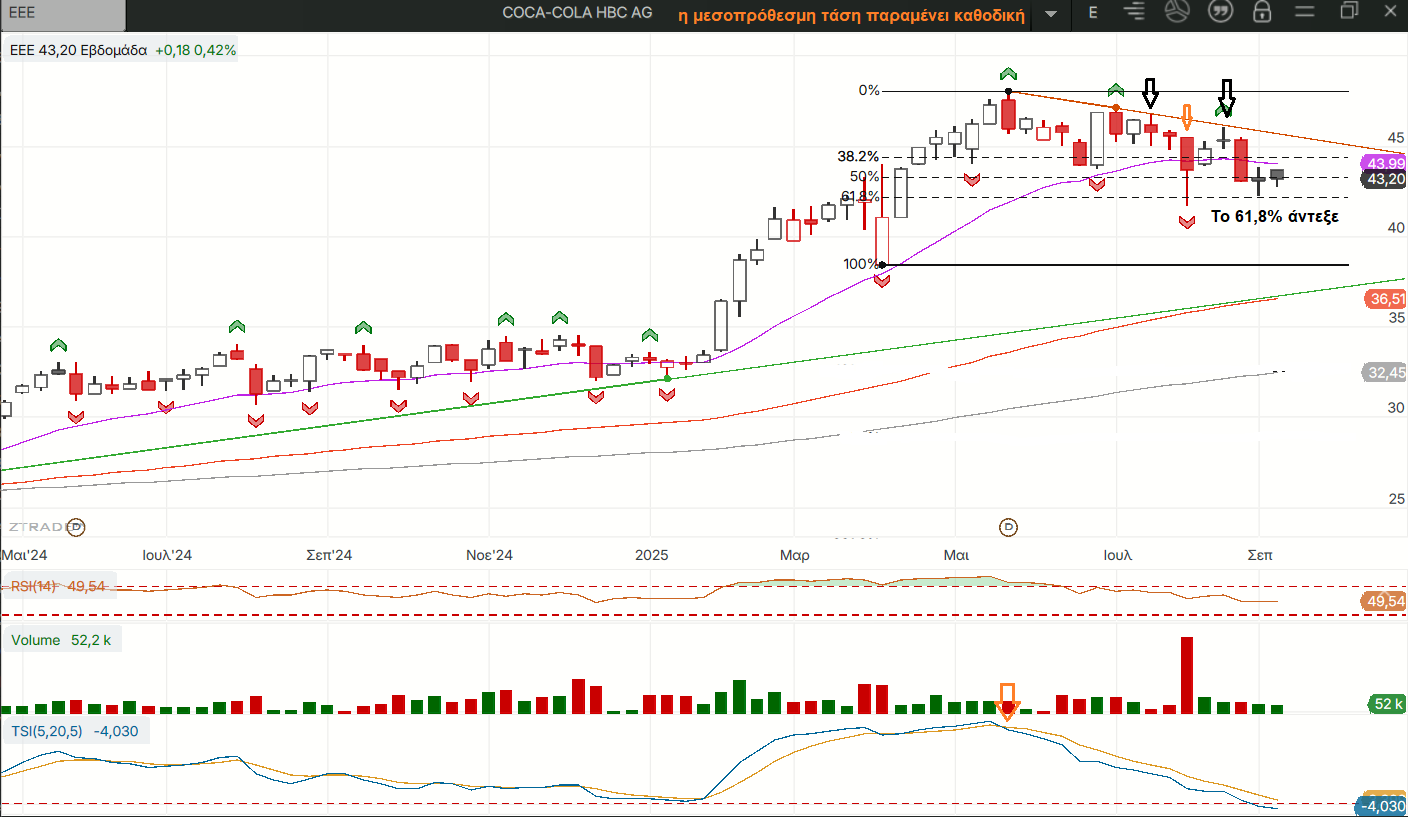
Task: Click the red 36,51 moving average tag
Action: [x=1385, y=299]
